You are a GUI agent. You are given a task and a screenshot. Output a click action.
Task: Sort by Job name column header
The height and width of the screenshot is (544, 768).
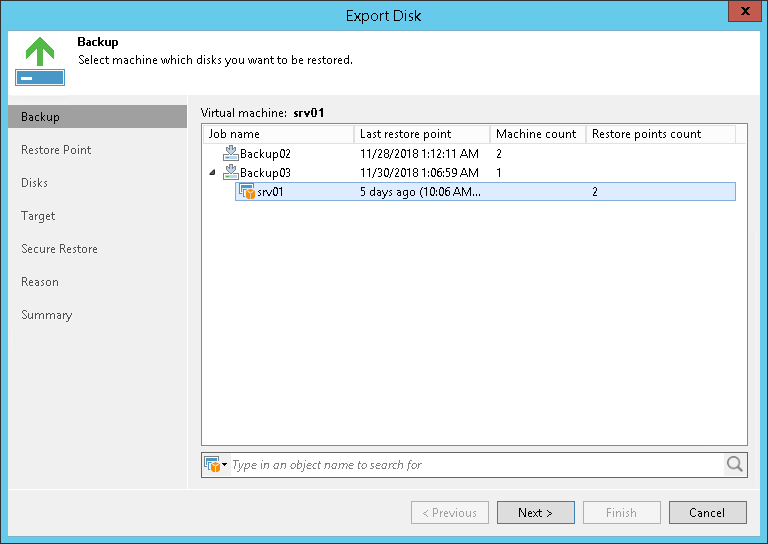[x=278, y=134]
